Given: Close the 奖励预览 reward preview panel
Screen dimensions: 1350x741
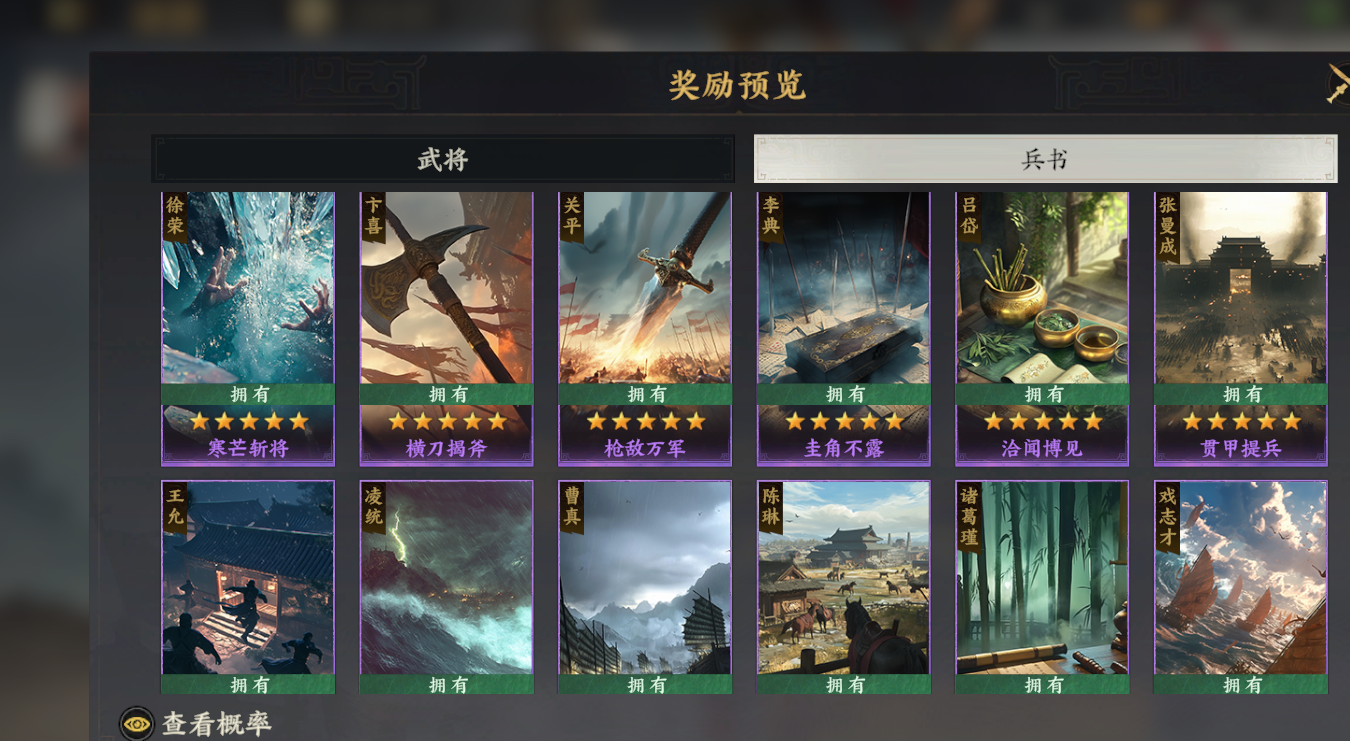Looking at the screenshot, I should [x=1338, y=84].
